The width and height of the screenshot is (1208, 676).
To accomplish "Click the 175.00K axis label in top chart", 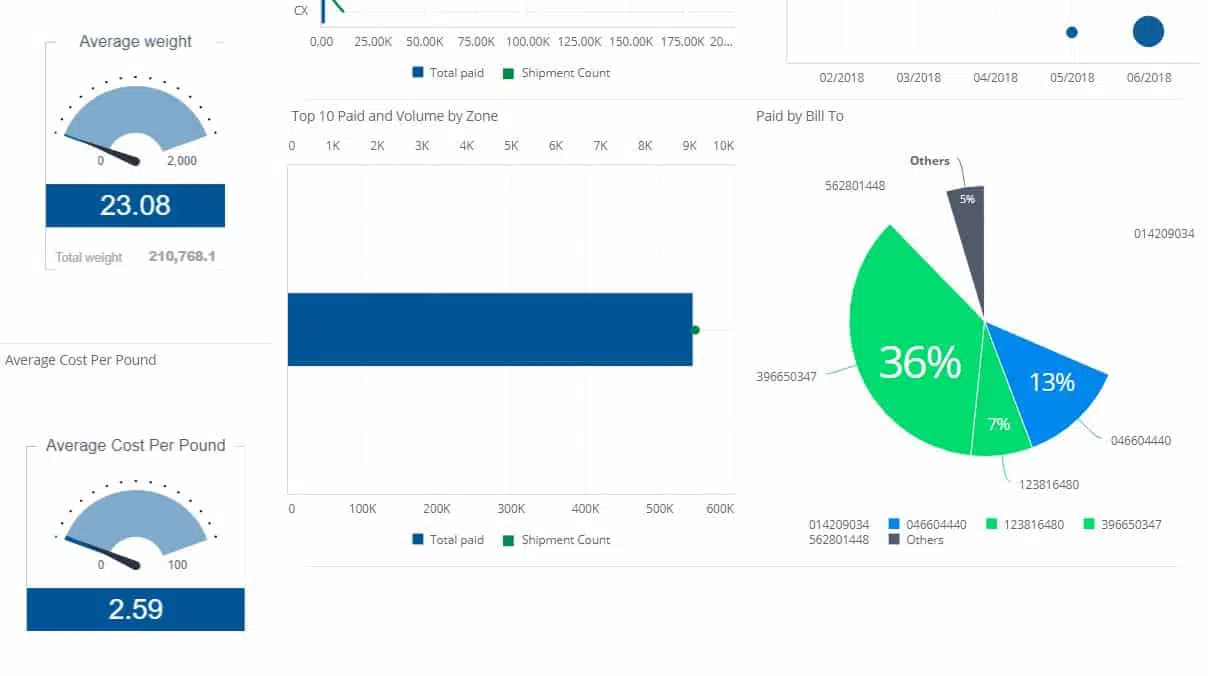I will click(682, 42).
